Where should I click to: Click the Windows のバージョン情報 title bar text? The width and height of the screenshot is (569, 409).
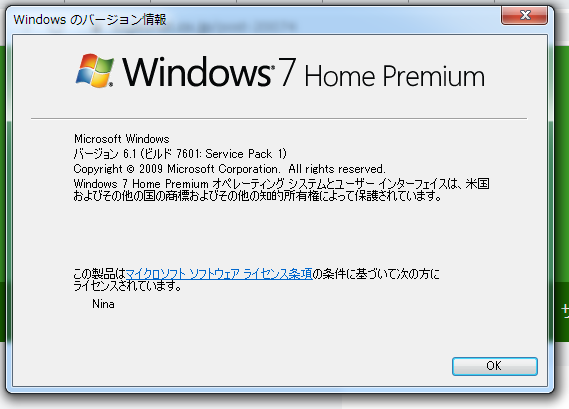point(90,19)
